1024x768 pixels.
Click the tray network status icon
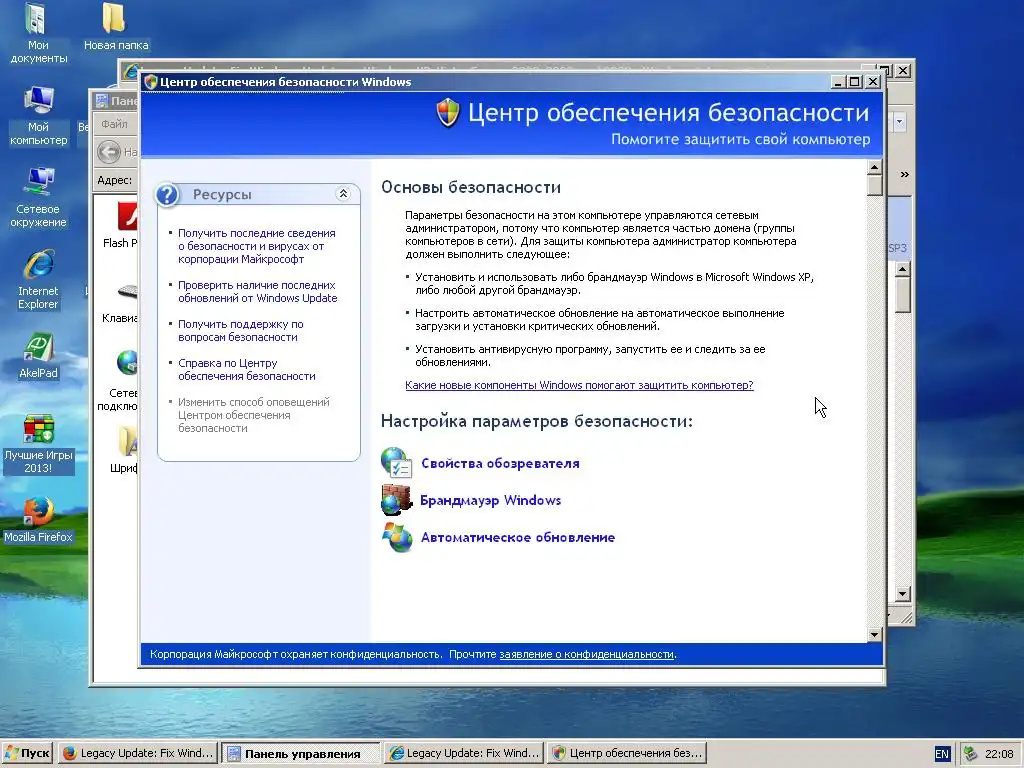coord(970,754)
